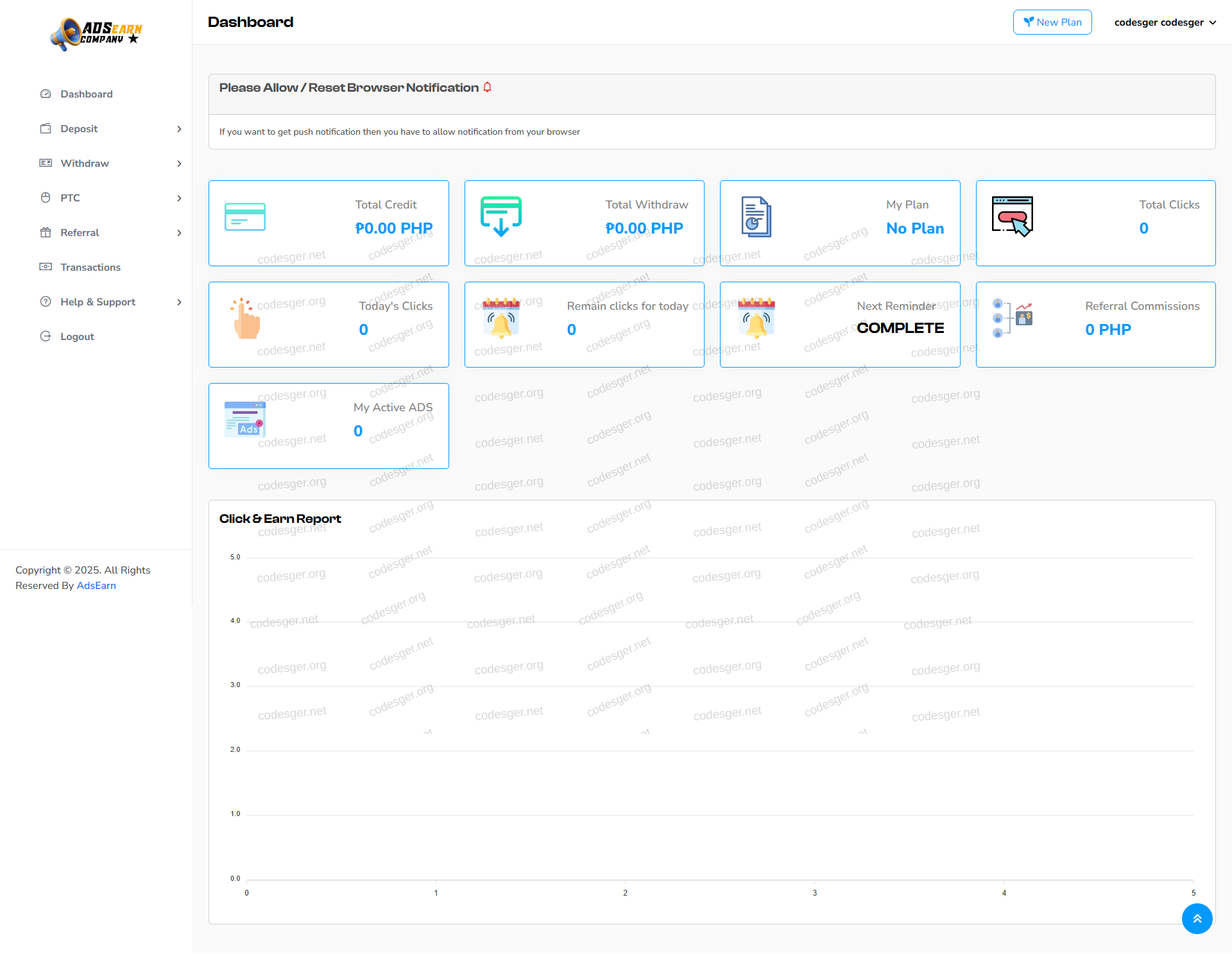
Task: Open Transactions from the sidebar
Action: click(x=90, y=268)
